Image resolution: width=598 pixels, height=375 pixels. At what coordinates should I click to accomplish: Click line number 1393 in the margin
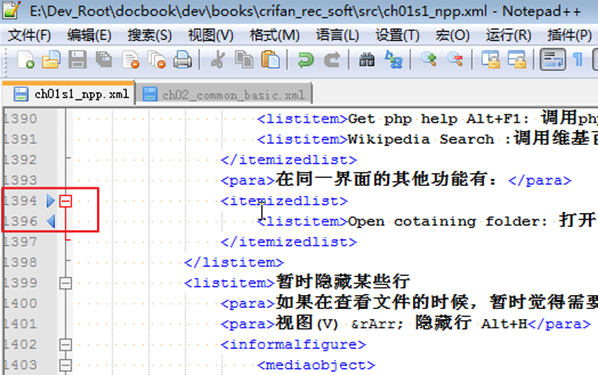pyautogui.click(x=20, y=180)
